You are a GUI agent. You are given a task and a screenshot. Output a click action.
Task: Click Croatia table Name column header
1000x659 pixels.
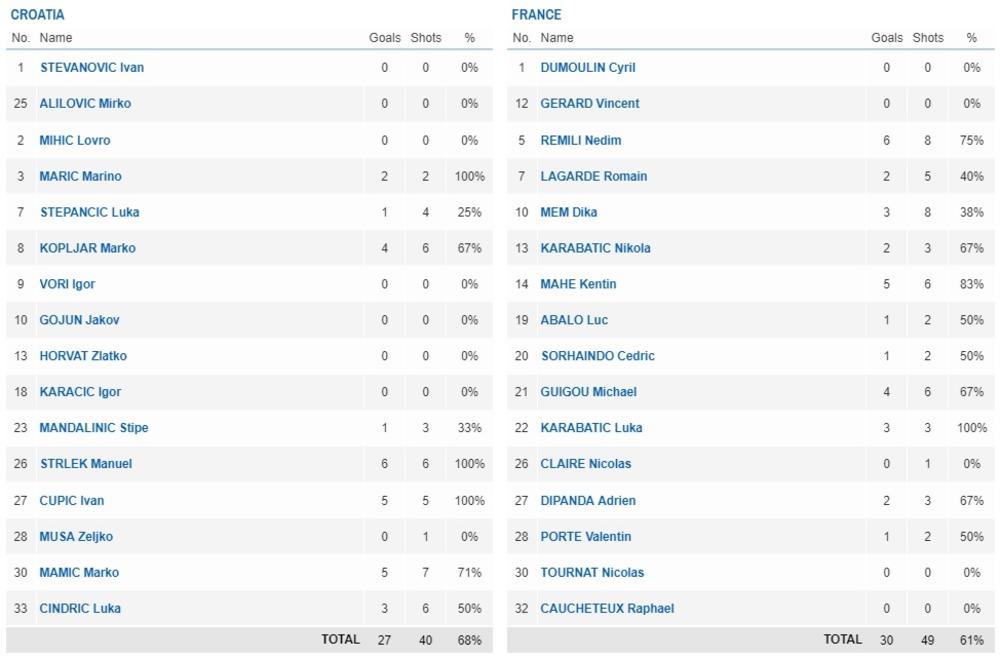click(56, 38)
